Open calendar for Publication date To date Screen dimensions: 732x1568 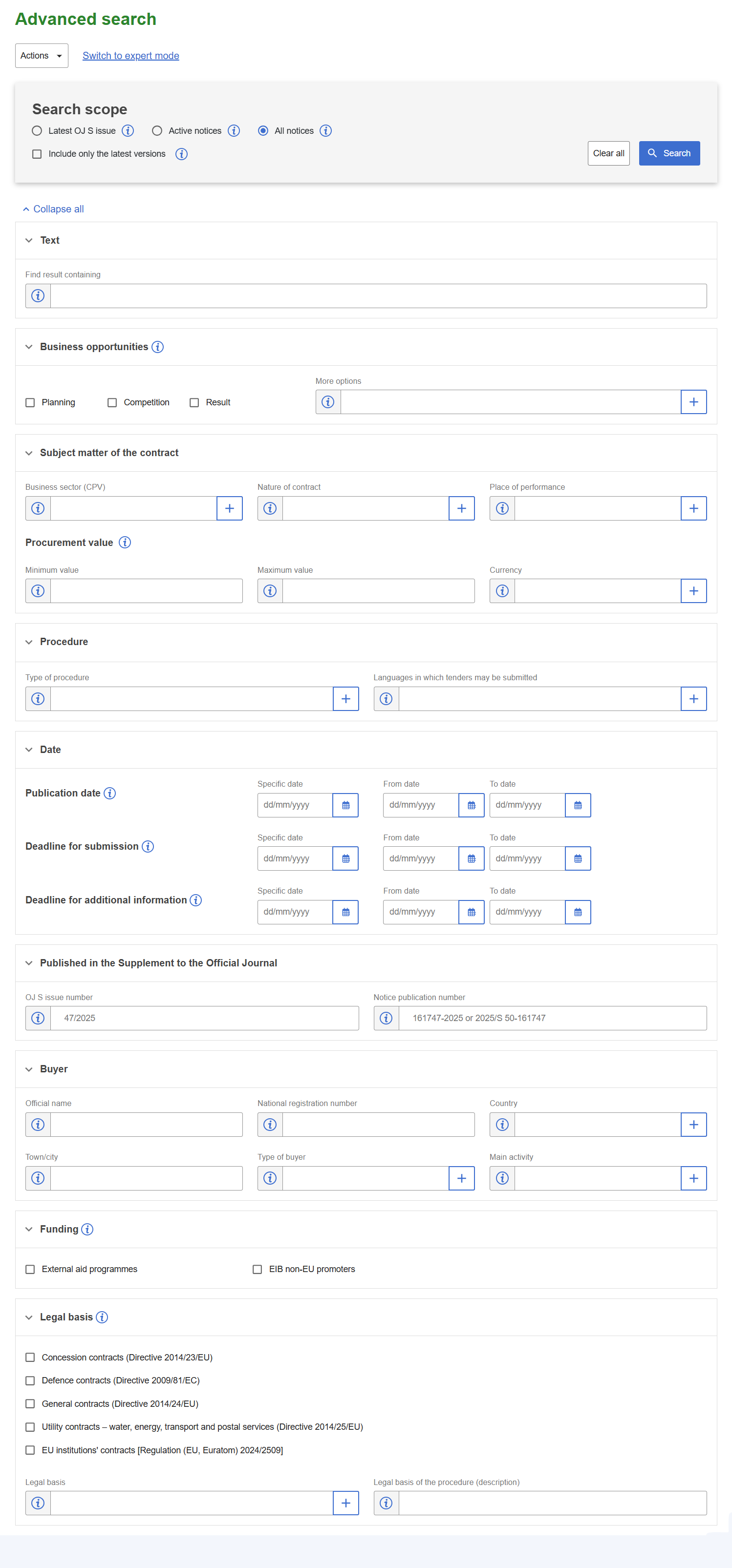578,805
